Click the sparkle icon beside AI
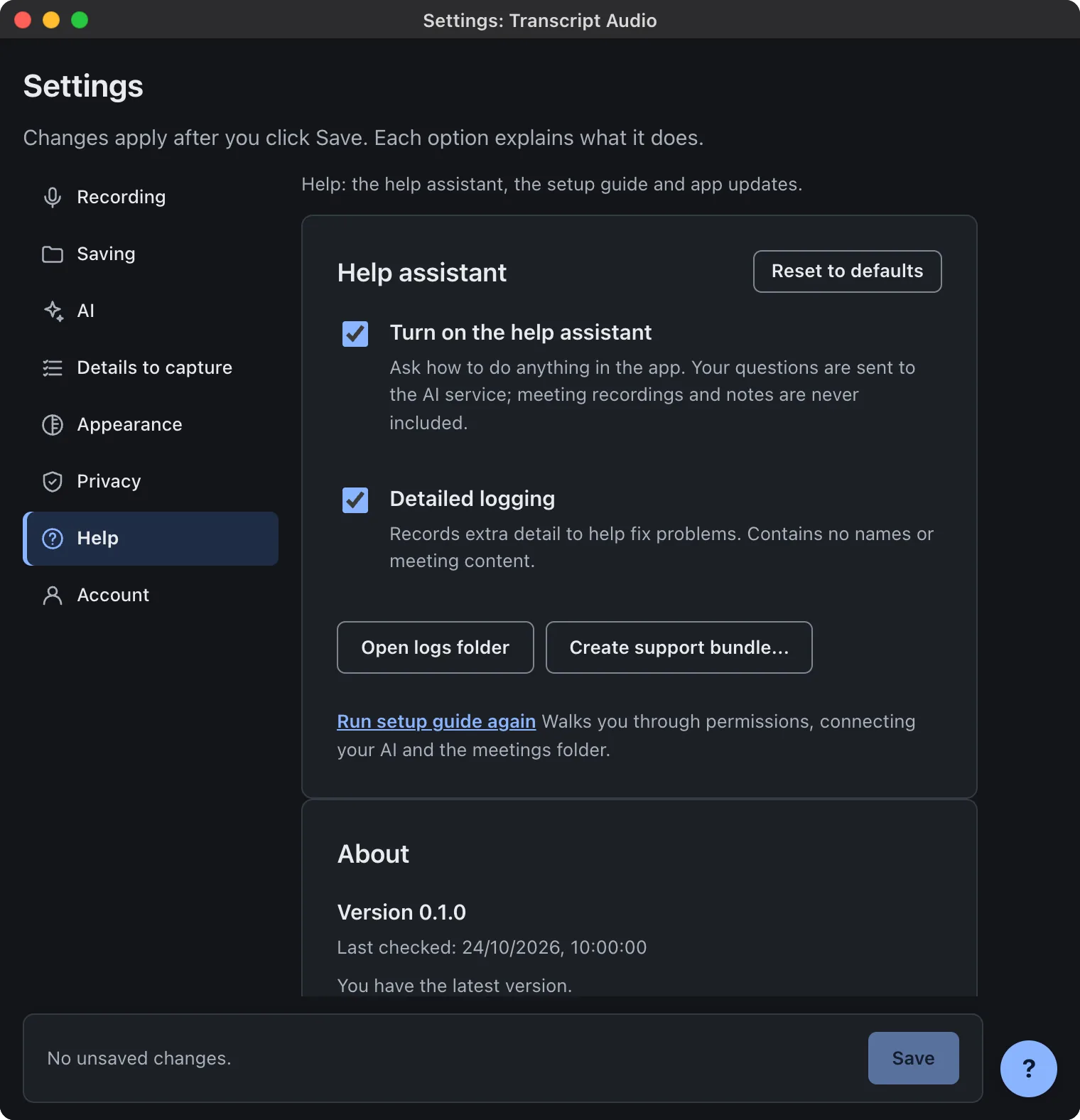 [x=53, y=311]
